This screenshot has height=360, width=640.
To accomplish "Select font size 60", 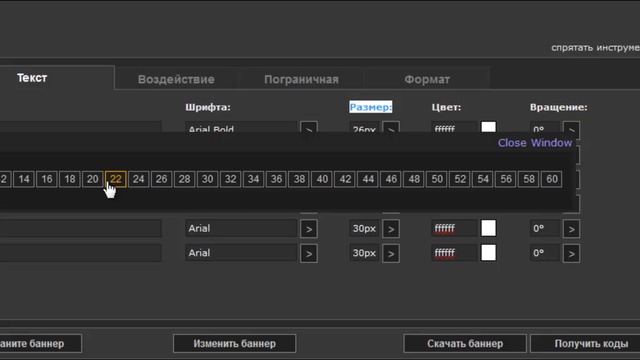I will click(552, 179).
